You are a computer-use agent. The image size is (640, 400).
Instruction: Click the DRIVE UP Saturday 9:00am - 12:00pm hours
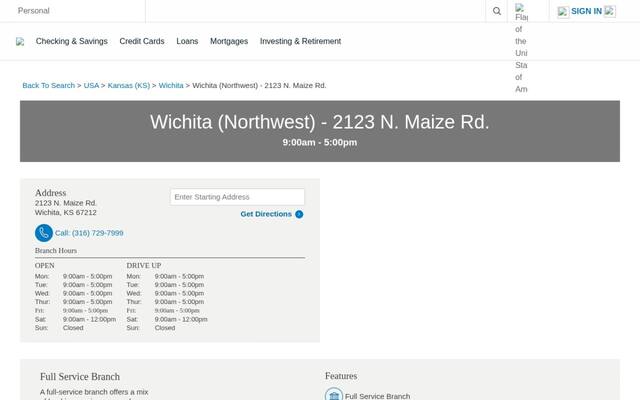(x=181, y=319)
